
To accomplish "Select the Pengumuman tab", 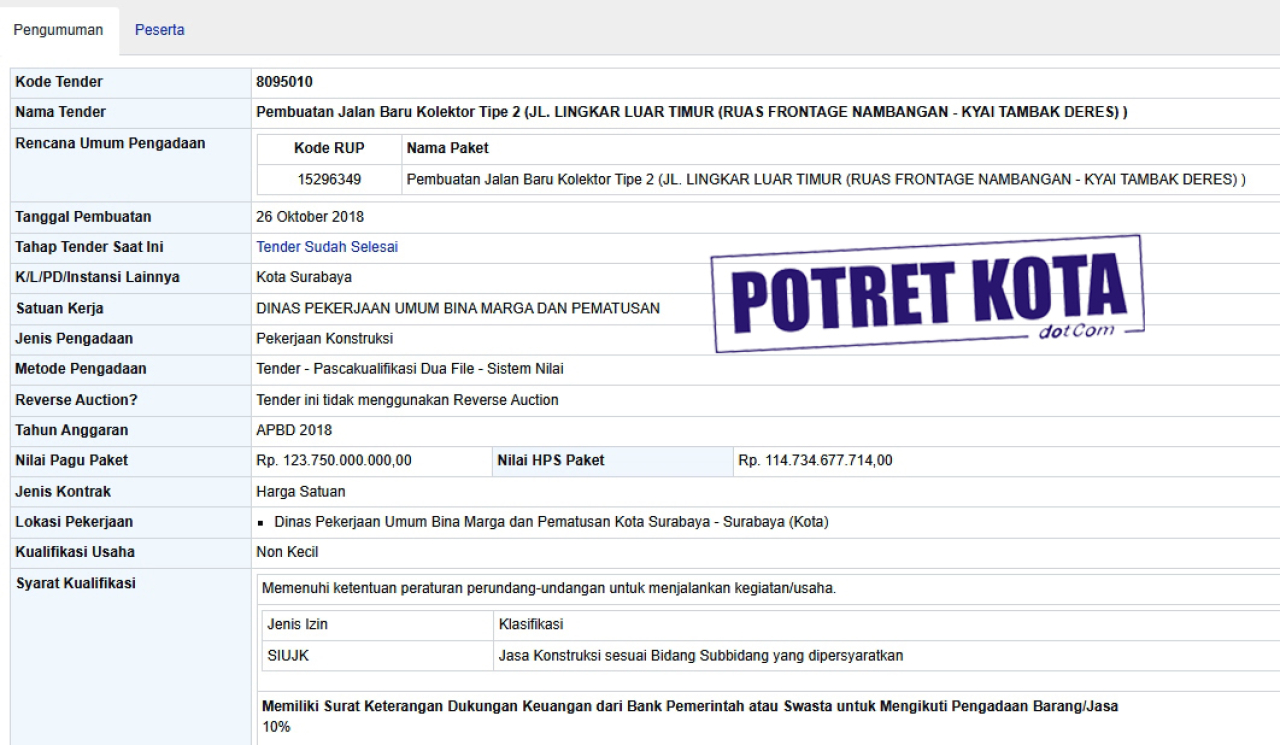I will pyautogui.click(x=58, y=30).
